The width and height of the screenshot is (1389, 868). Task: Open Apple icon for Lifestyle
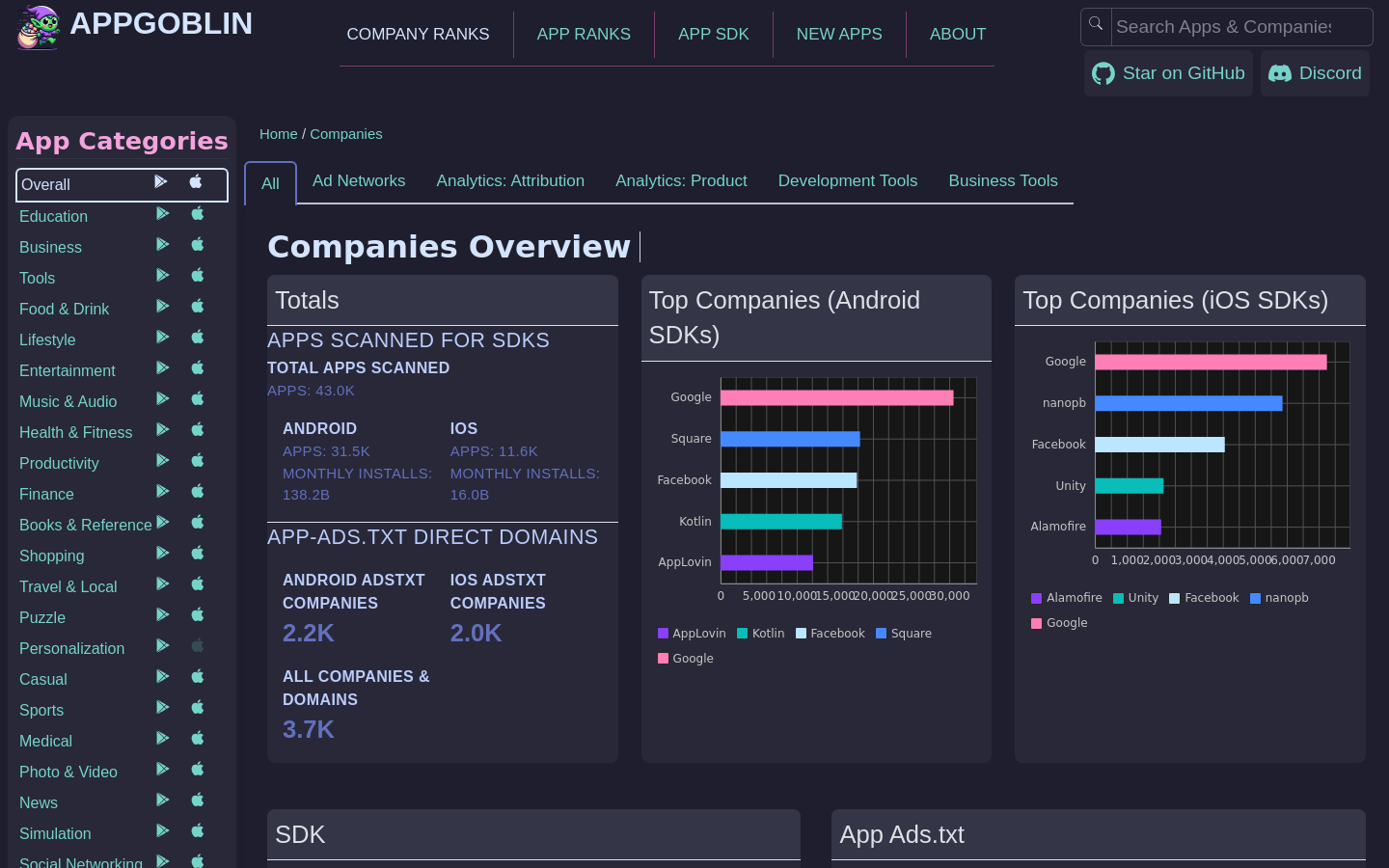[198, 337]
